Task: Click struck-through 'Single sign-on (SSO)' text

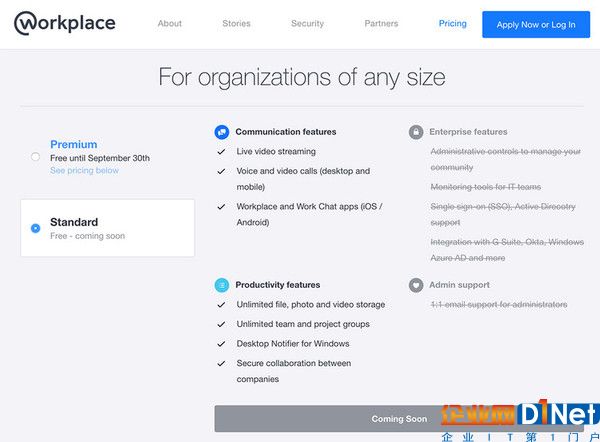Action: click(503, 214)
